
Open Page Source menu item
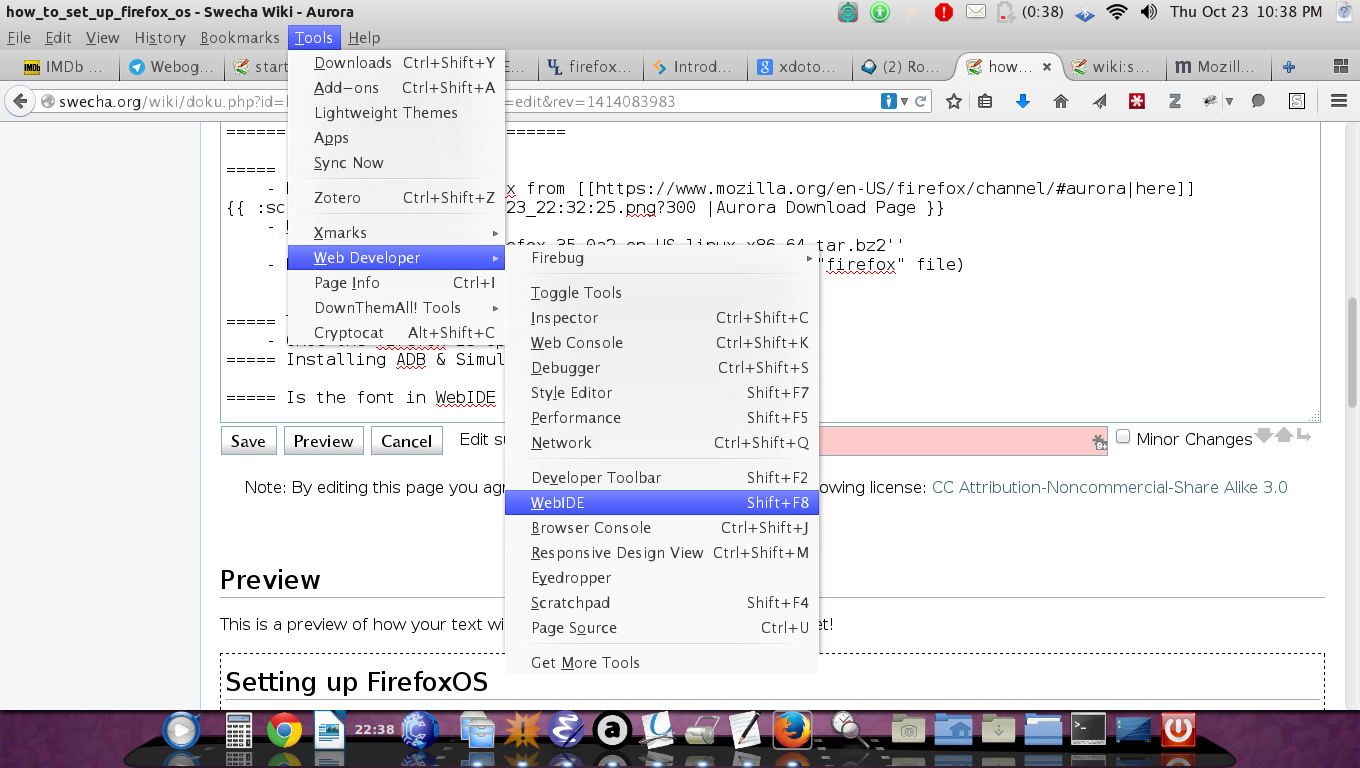[662, 627]
